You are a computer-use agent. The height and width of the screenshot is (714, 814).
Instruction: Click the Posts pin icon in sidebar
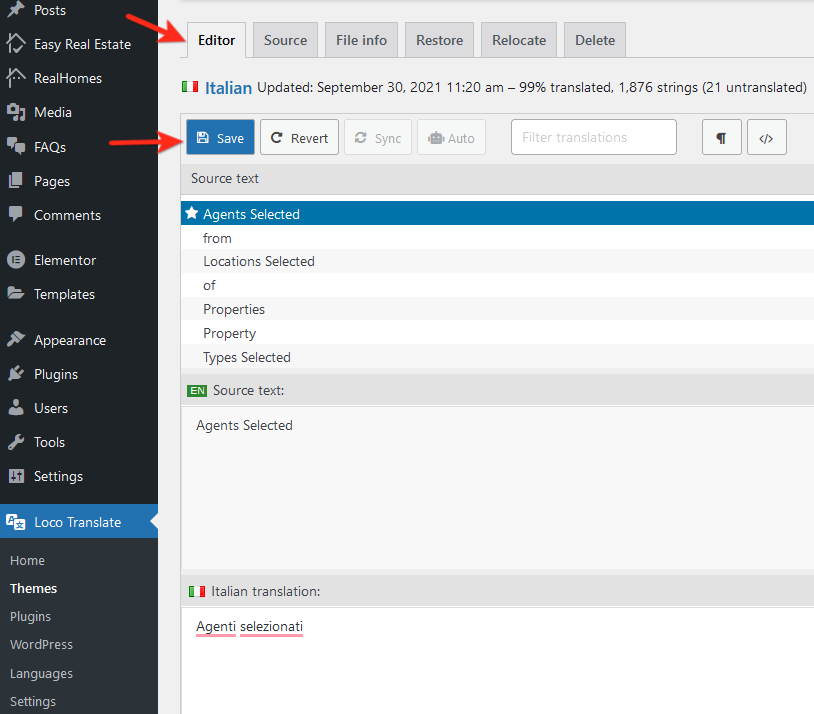tap(16, 9)
